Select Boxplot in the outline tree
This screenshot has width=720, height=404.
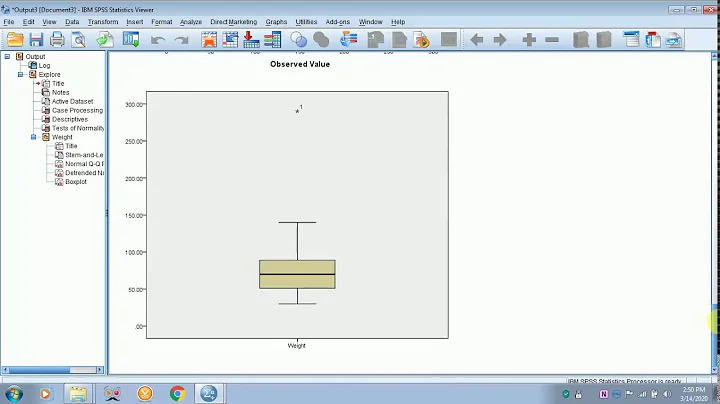pos(76,182)
